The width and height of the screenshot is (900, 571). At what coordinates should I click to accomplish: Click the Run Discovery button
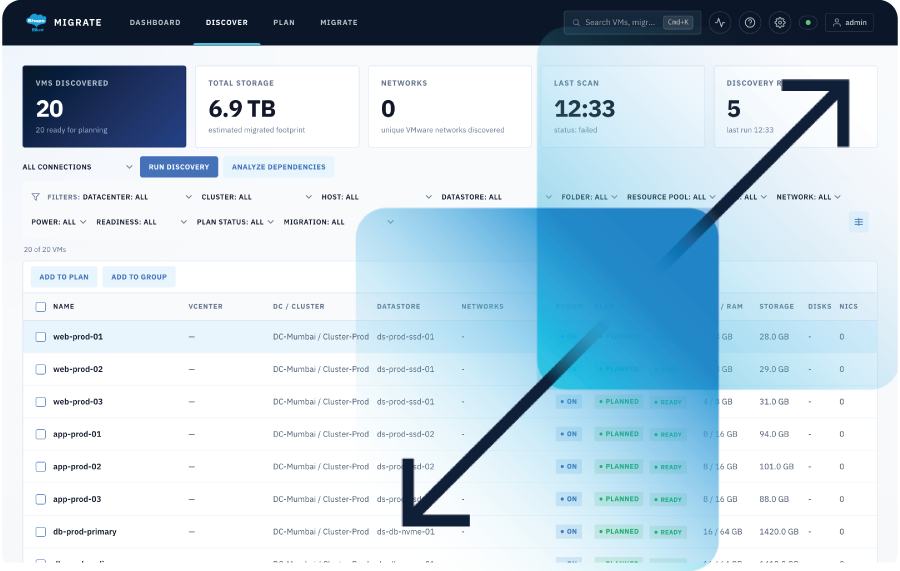coord(179,167)
